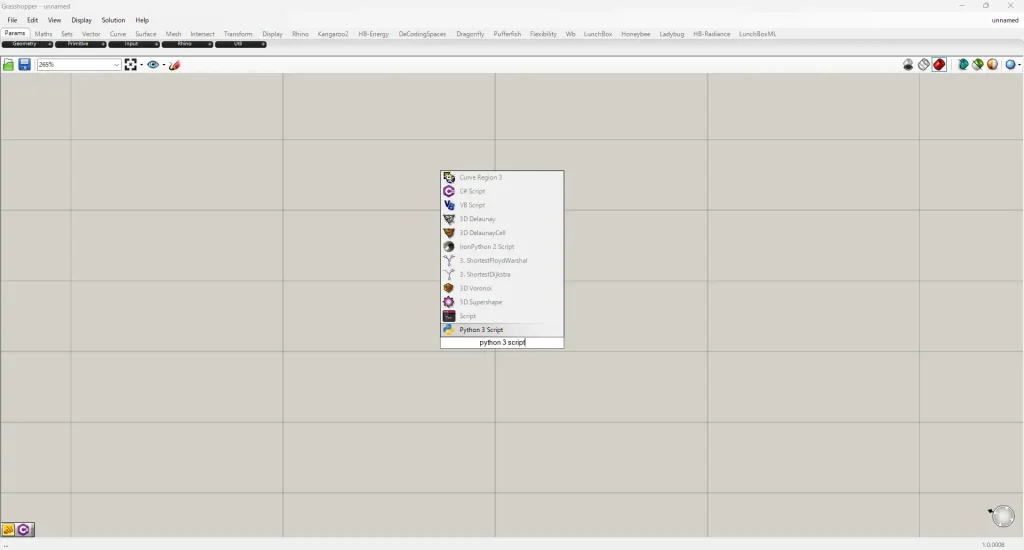The width and height of the screenshot is (1024, 550).
Task: Click the component search text box
Action: [x=502, y=343]
